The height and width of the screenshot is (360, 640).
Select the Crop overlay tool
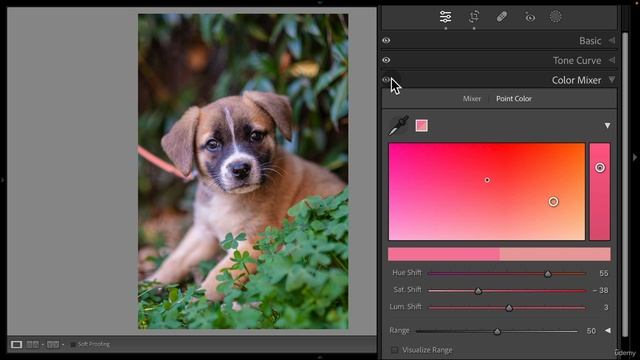(474, 17)
